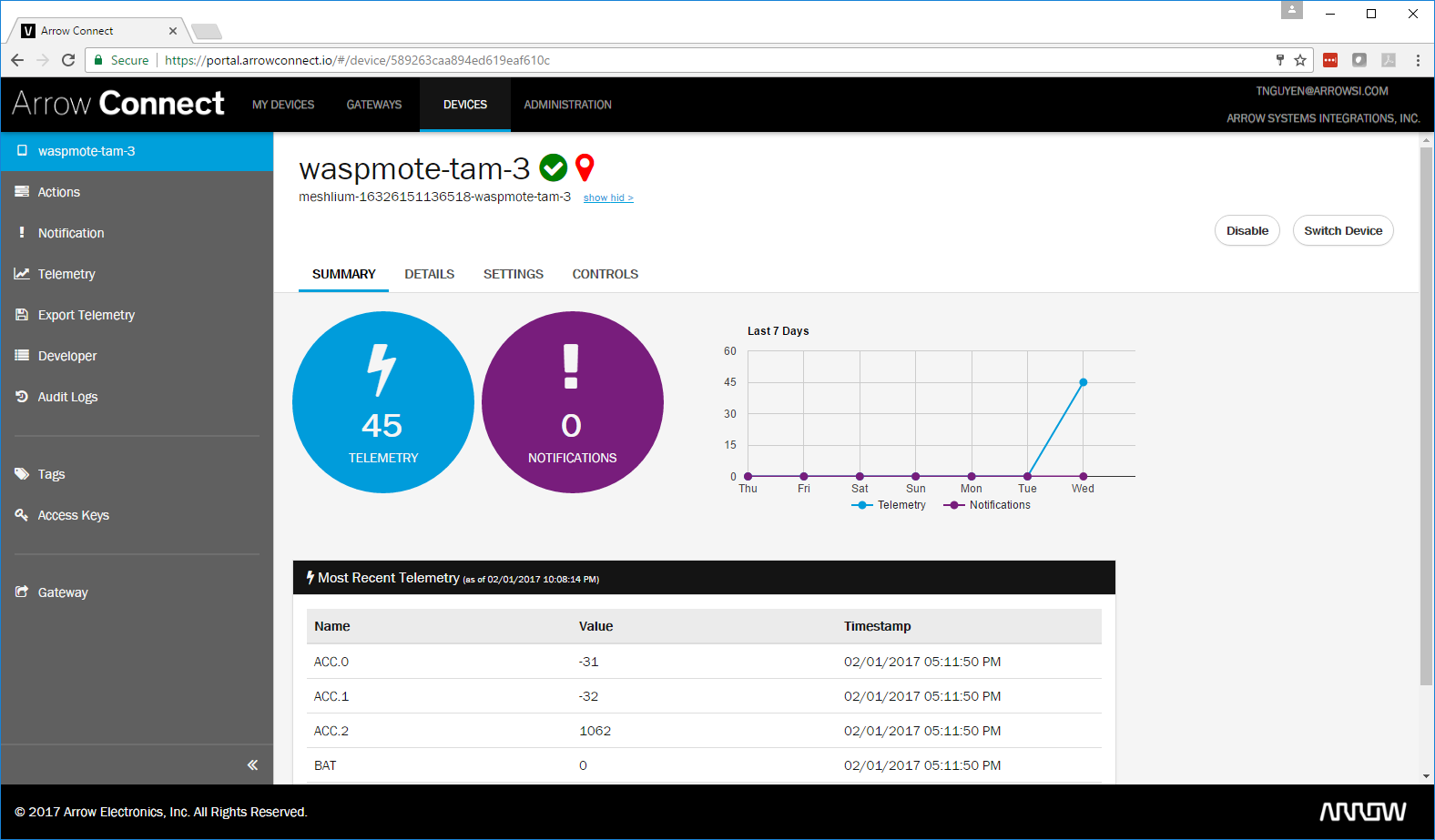Click the purple 0 Notifications circle
Viewport: 1435px width, 840px height.
pos(573,402)
